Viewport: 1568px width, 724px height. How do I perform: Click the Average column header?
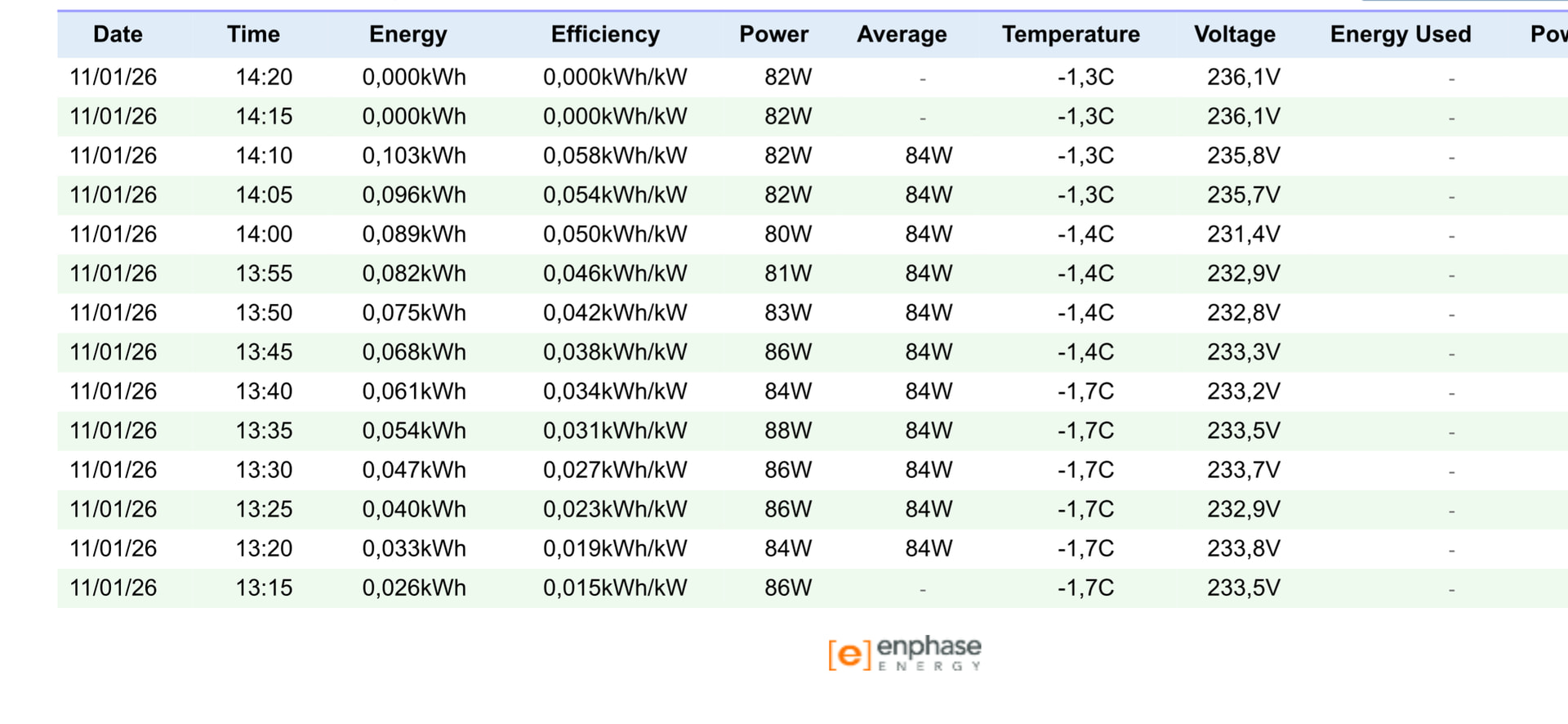(x=902, y=35)
